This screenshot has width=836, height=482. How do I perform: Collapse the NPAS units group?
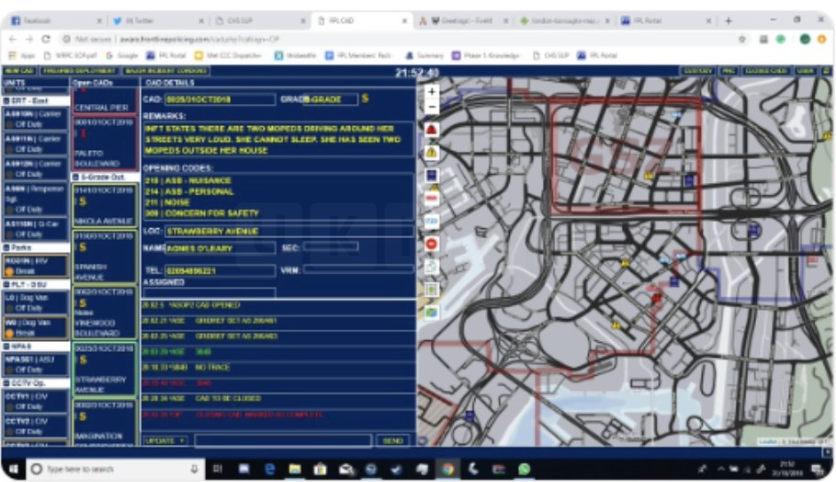point(6,347)
